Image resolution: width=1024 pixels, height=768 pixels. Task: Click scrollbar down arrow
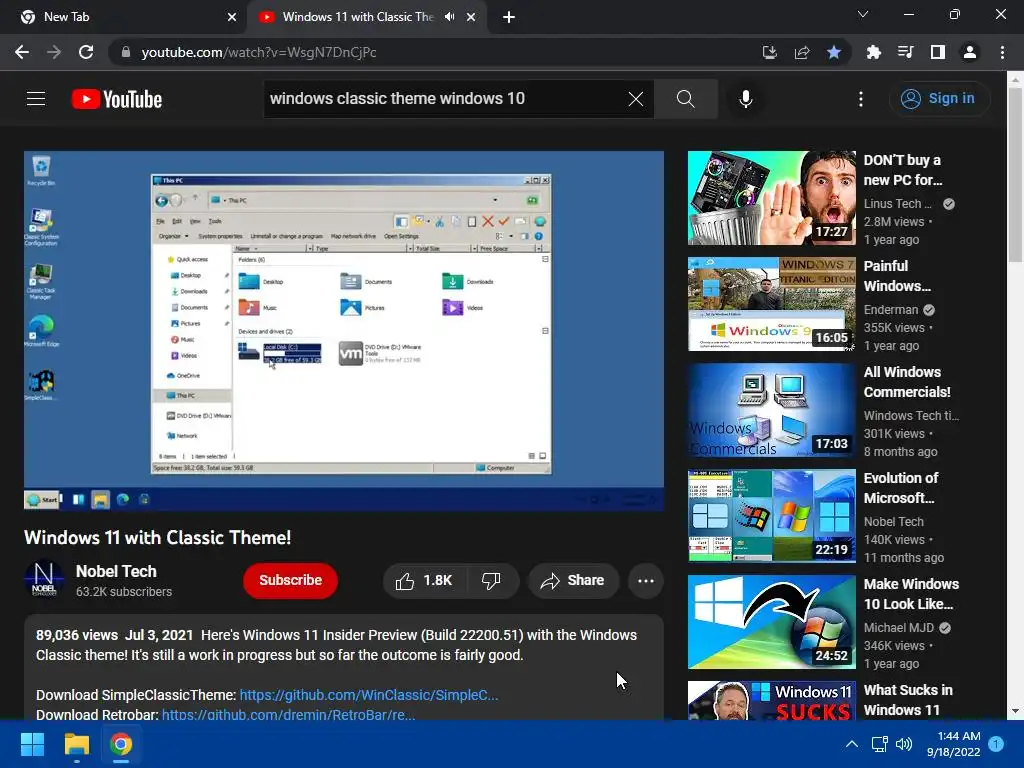coord(1015,711)
